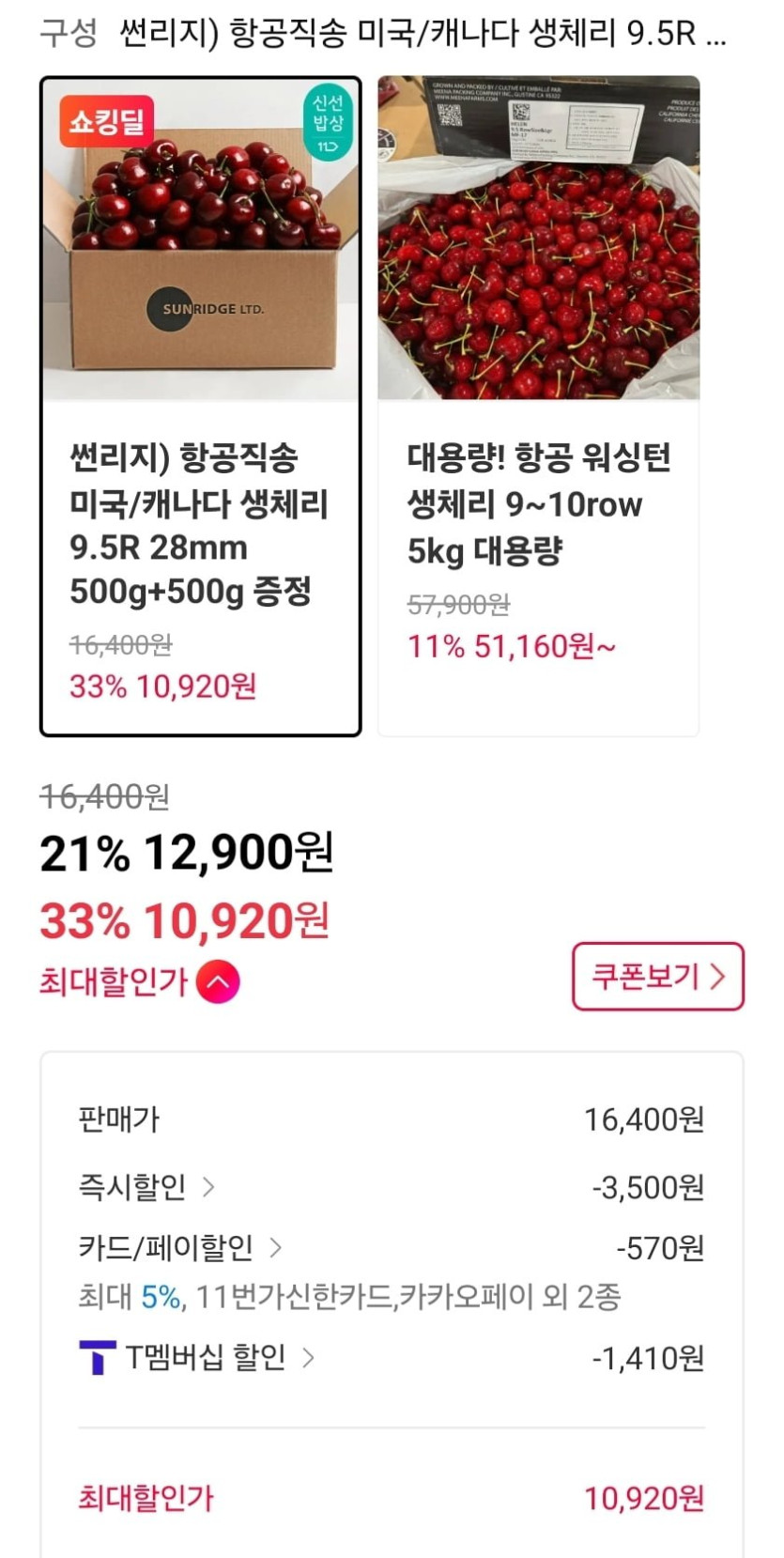Select the 5kg Washington cherry image
This screenshot has height=1558, width=784.
pos(538,239)
